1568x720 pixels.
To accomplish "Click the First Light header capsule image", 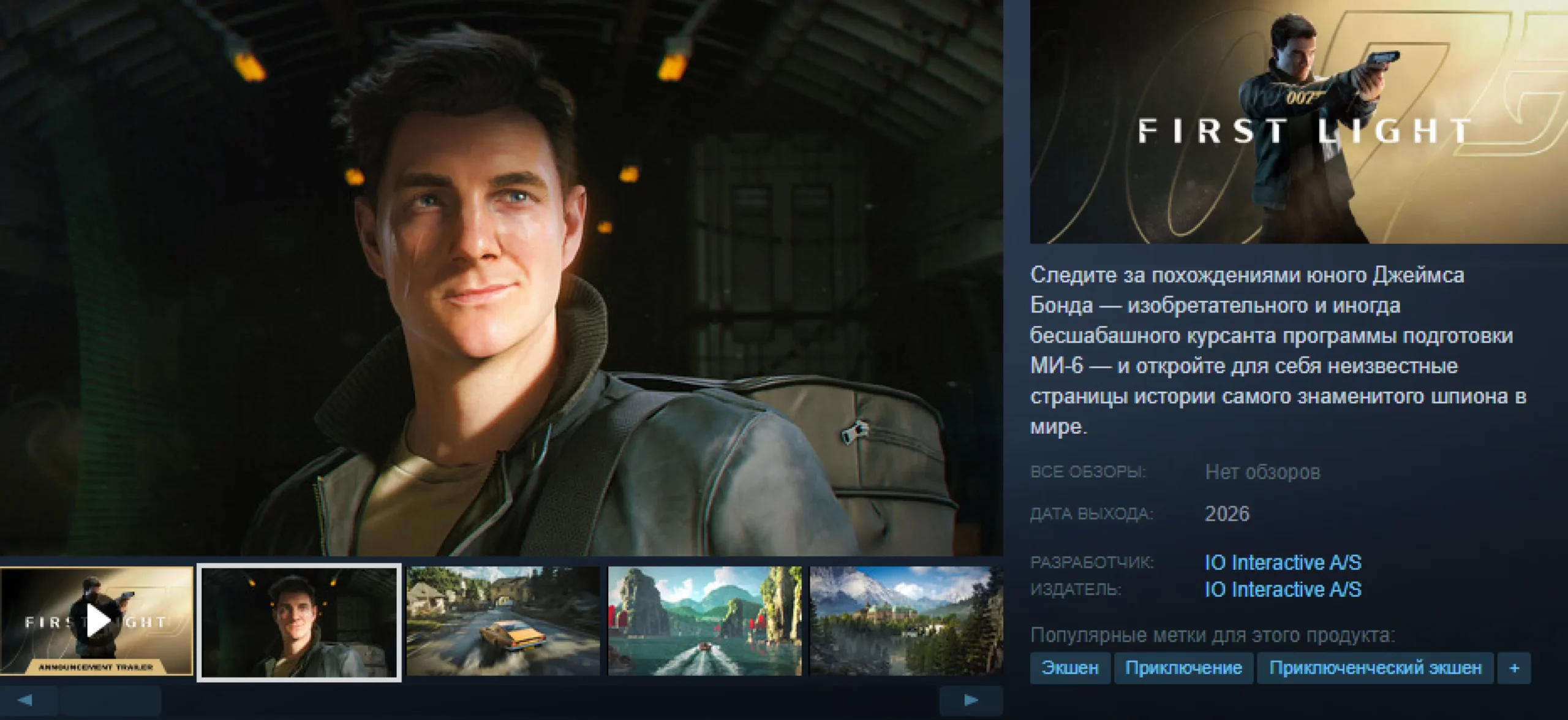I will pos(1298,121).
